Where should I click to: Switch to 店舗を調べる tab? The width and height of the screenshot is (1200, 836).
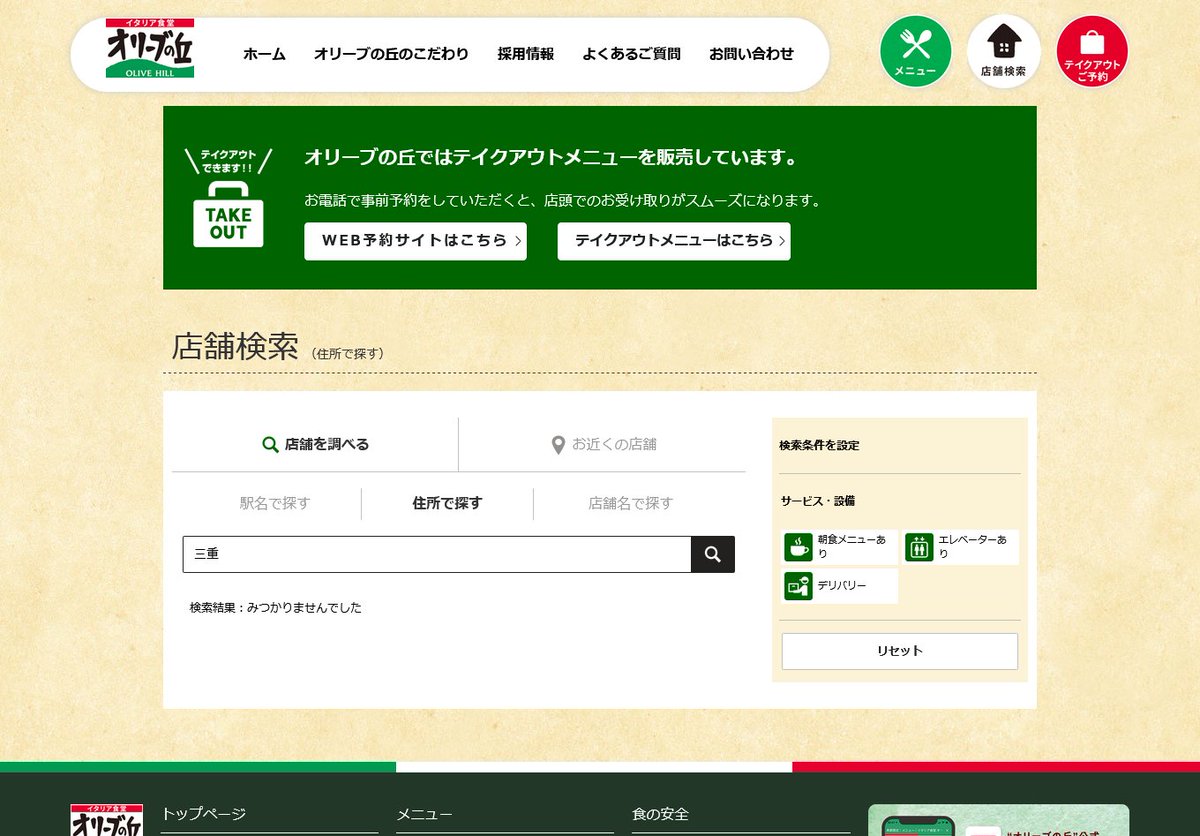[x=315, y=444]
